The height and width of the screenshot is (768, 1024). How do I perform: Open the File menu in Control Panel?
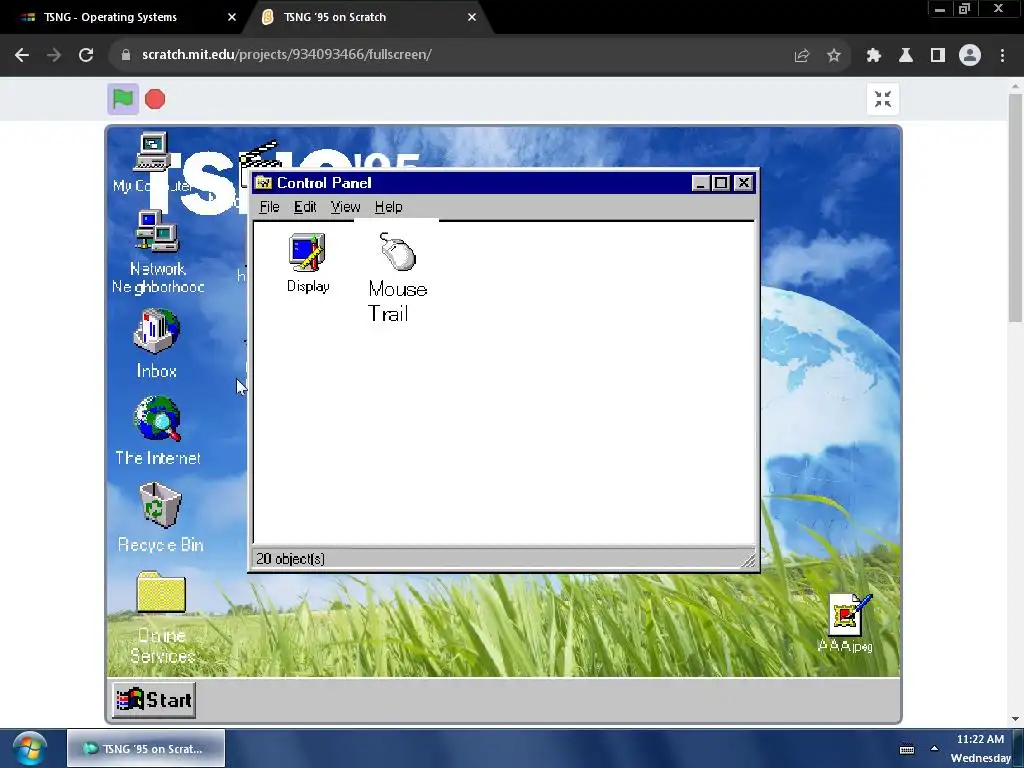(x=269, y=207)
